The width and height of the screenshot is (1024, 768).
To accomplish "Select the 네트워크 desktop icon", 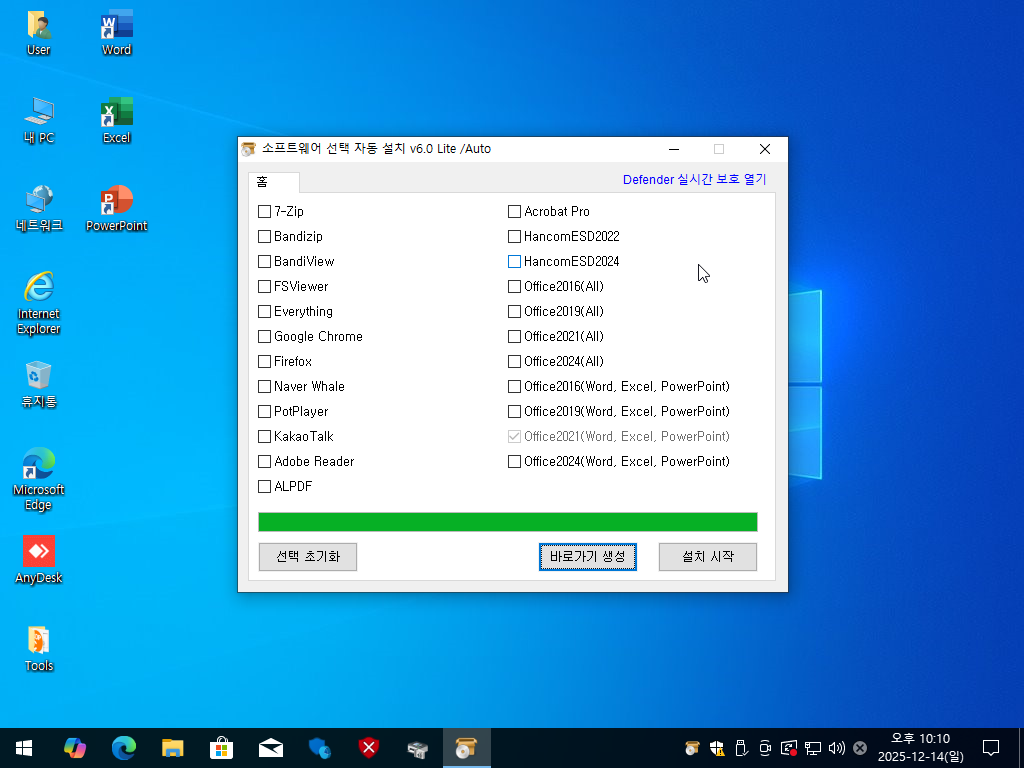I will click(39, 208).
